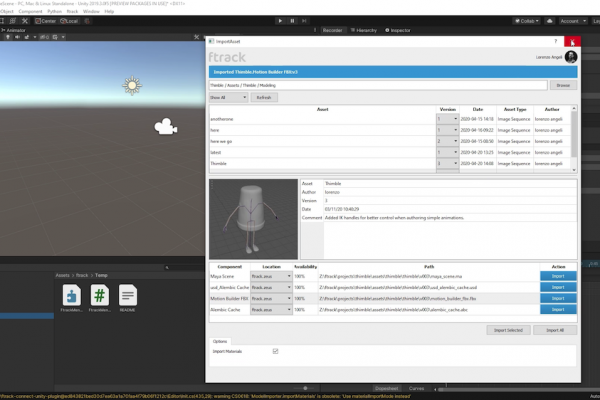
Task: Open the Component menu
Action: click(30, 11)
